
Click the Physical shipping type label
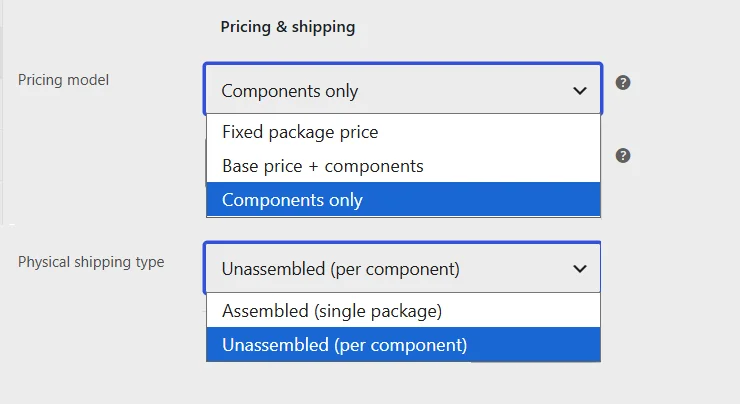tap(91, 262)
